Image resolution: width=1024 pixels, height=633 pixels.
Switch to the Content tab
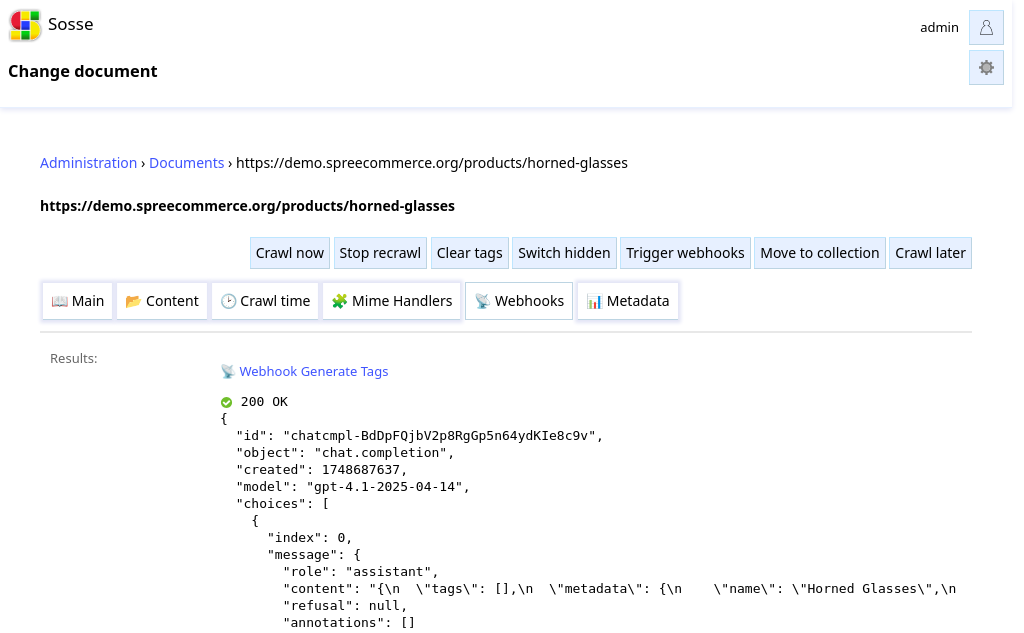pyautogui.click(x=162, y=301)
